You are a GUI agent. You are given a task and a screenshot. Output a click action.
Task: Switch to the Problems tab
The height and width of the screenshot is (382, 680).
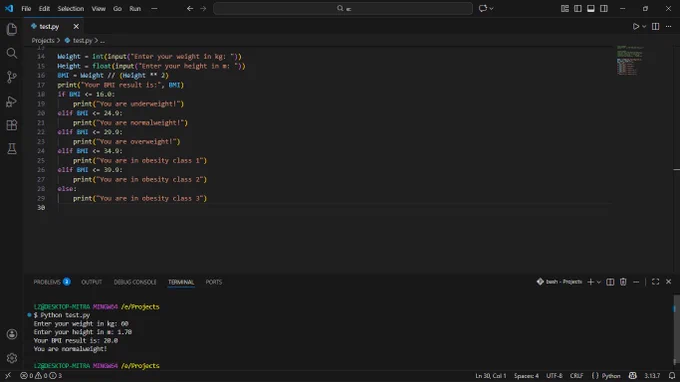click(x=52, y=282)
